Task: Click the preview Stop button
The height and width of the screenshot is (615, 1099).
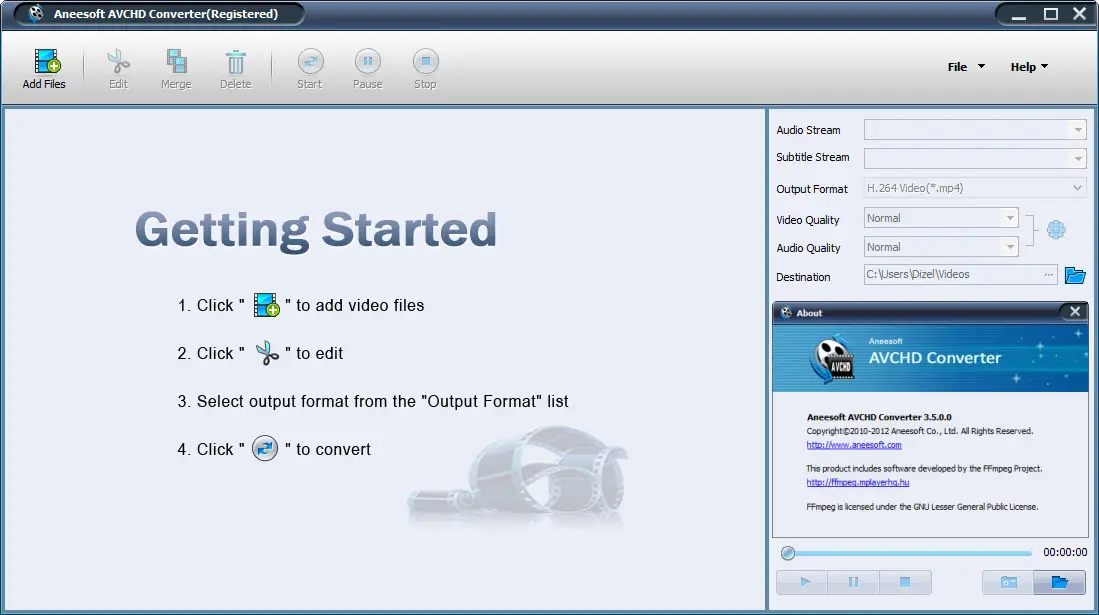Action: 905,582
